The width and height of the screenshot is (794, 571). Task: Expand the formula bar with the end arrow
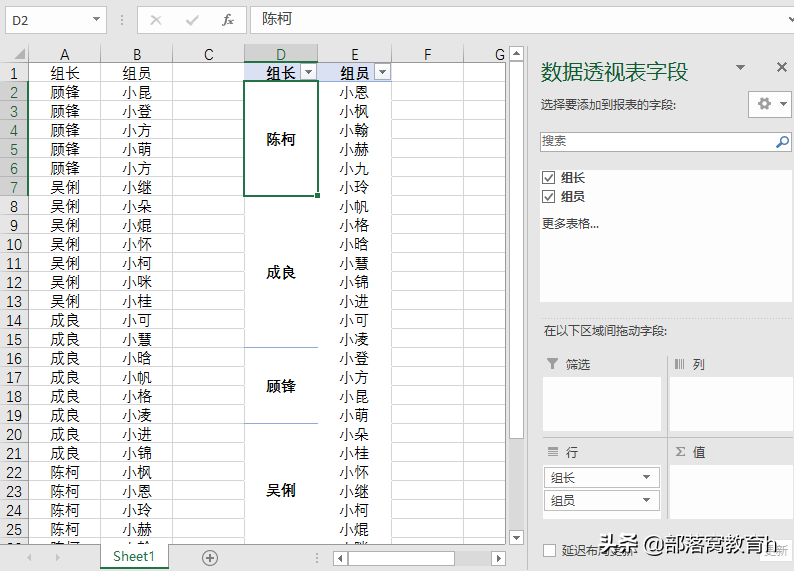click(x=790, y=20)
